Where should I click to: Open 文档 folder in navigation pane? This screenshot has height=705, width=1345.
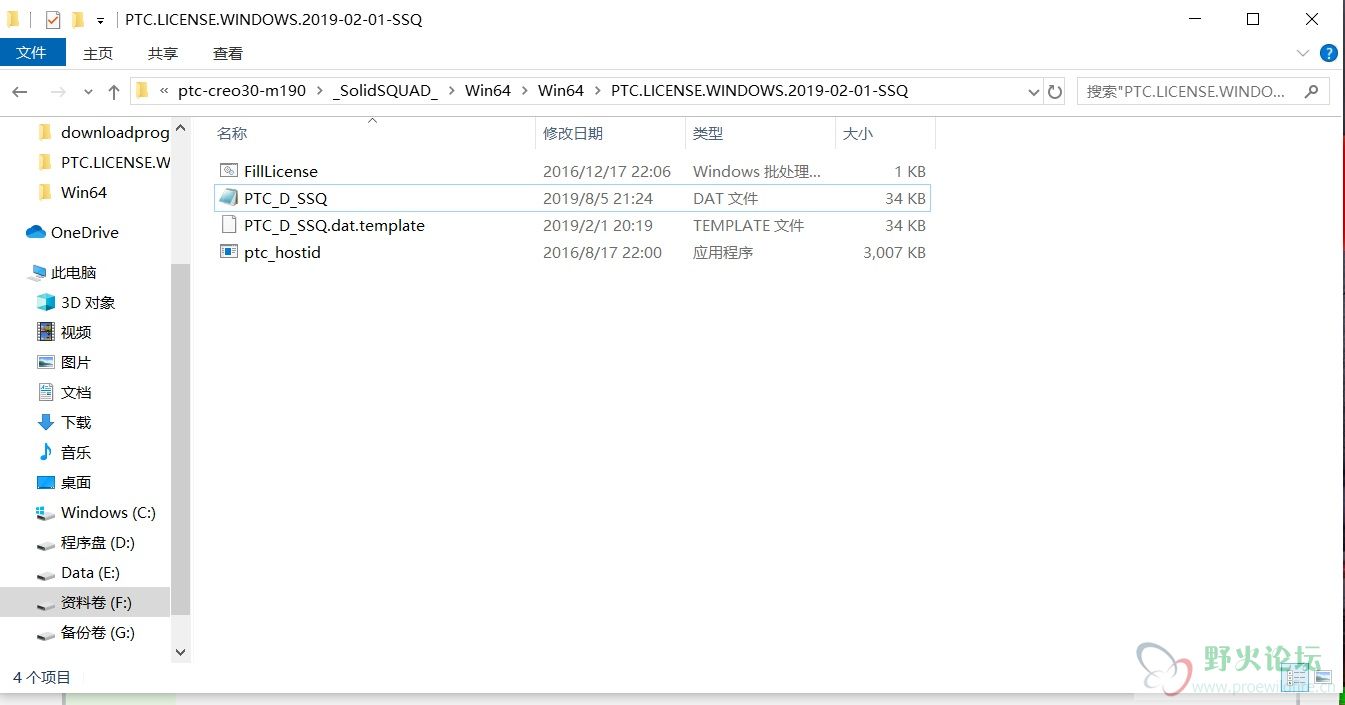(x=76, y=392)
